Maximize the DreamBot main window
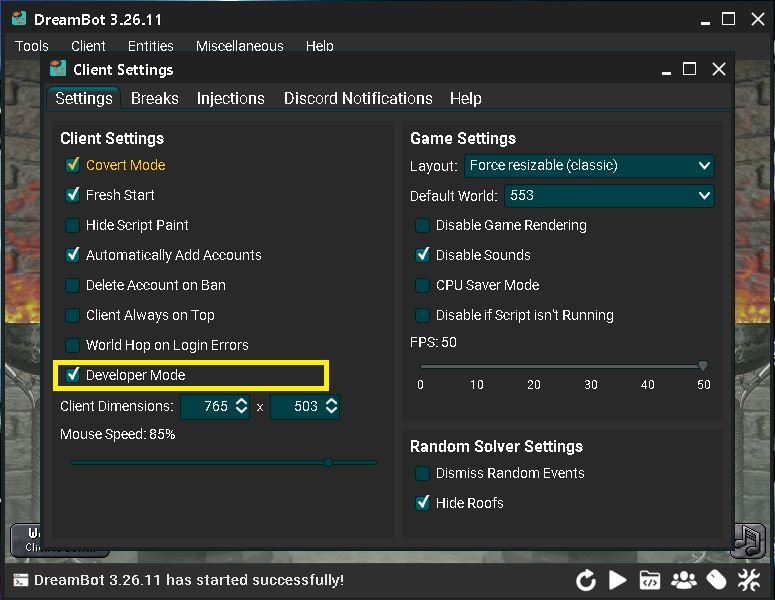The image size is (775, 600). 728,19
